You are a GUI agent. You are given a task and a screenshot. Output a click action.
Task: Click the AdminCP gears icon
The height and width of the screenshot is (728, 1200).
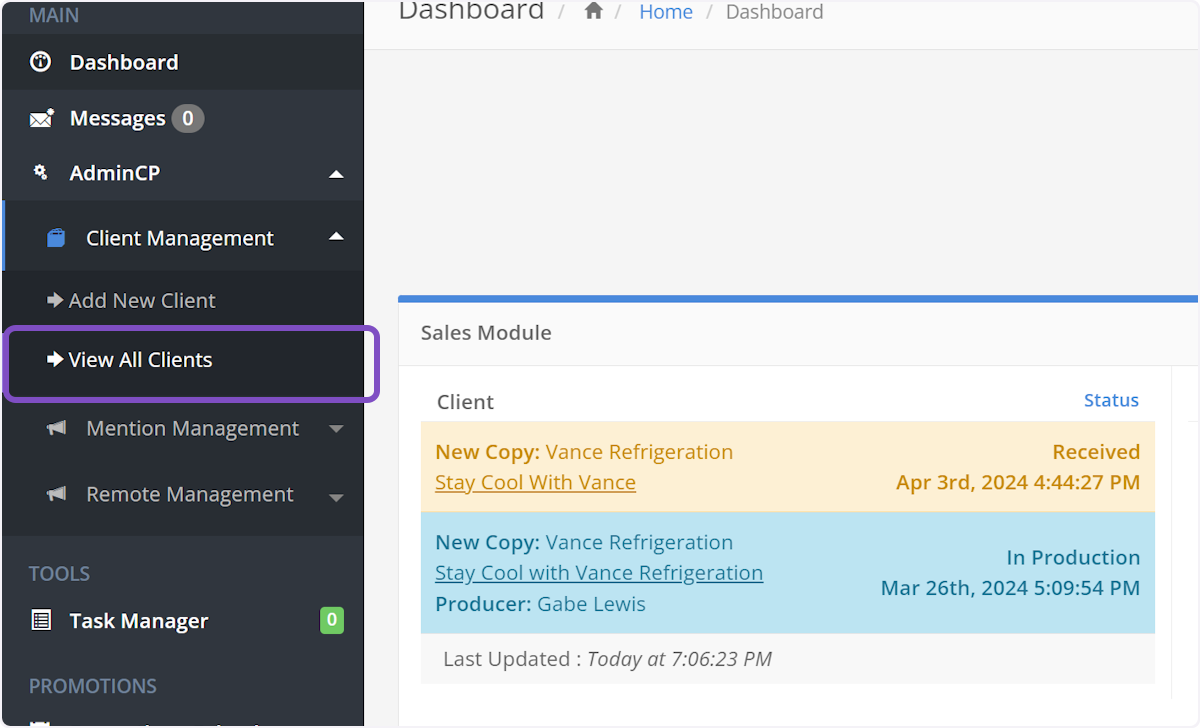(41, 173)
